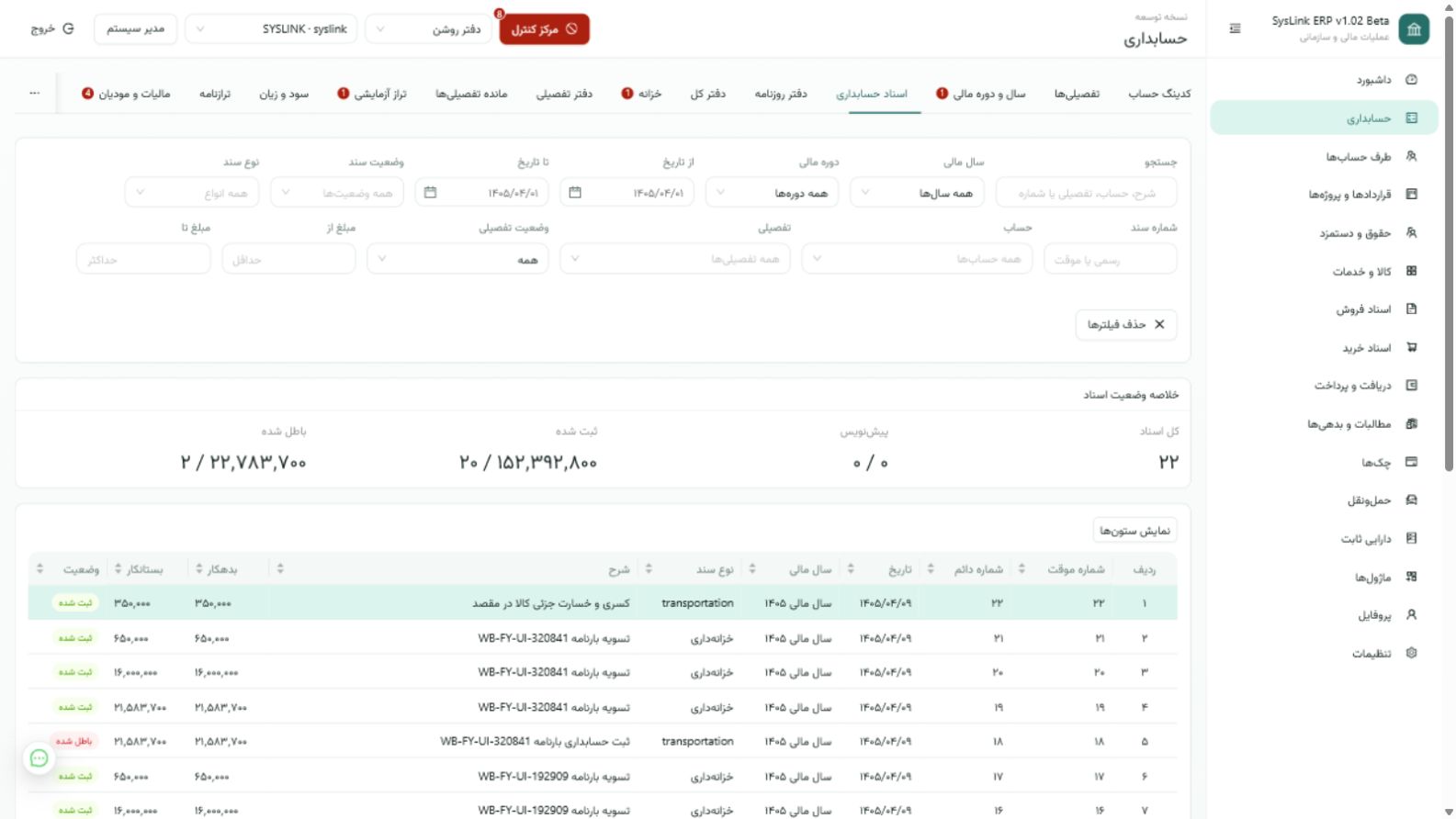Open the تفصیلی dropdown
Viewport: 1456px width, 819px height.
[x=675, y=259]
